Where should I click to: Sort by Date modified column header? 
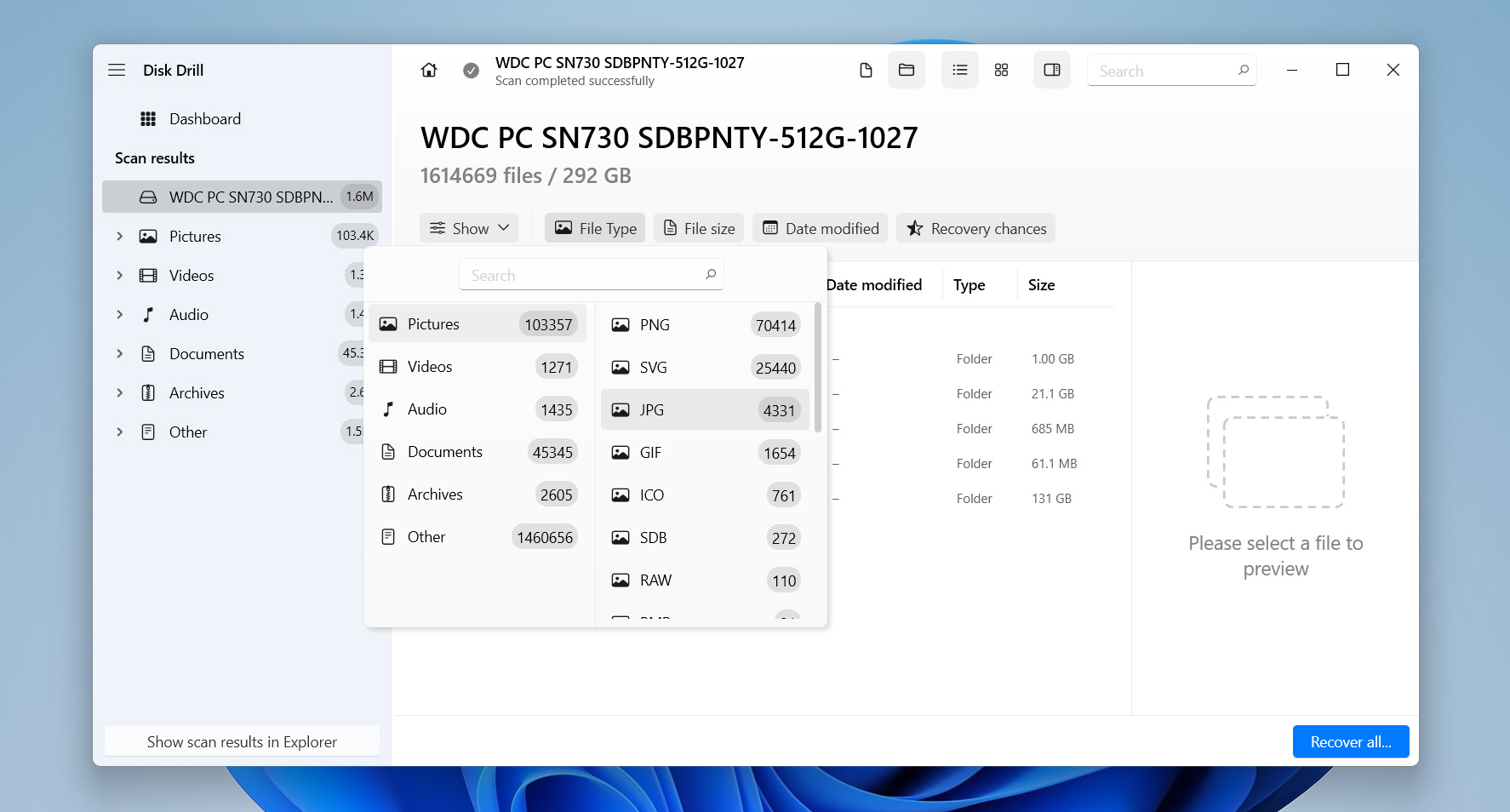874,285
